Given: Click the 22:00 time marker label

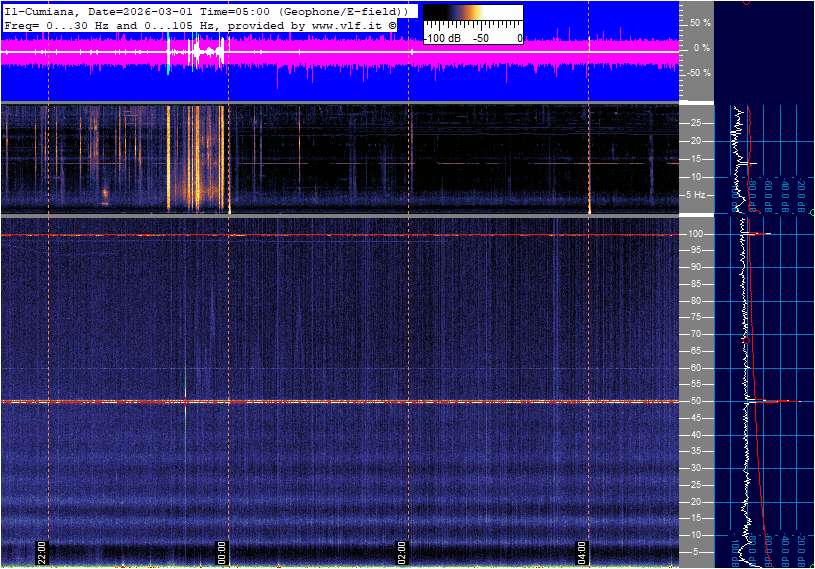Looking at the screenshot, I should coord(43,553).
